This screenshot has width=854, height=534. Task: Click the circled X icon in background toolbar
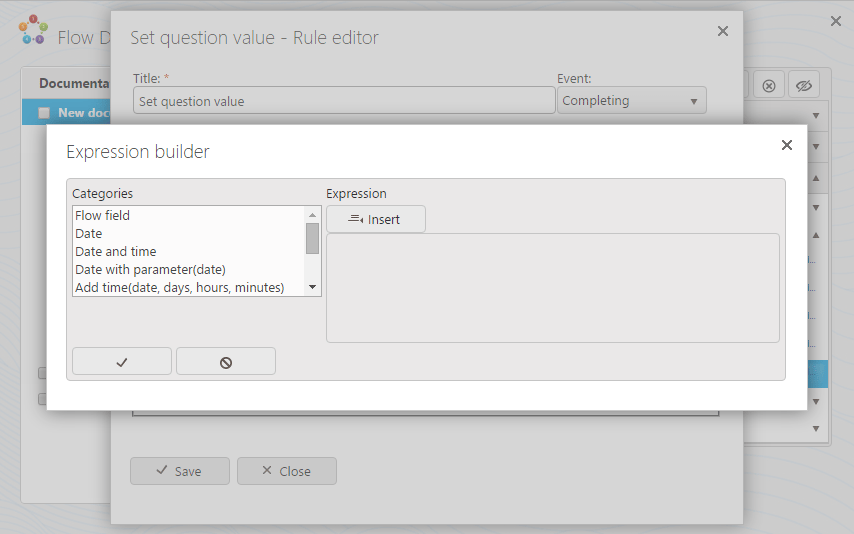[769, 86]
